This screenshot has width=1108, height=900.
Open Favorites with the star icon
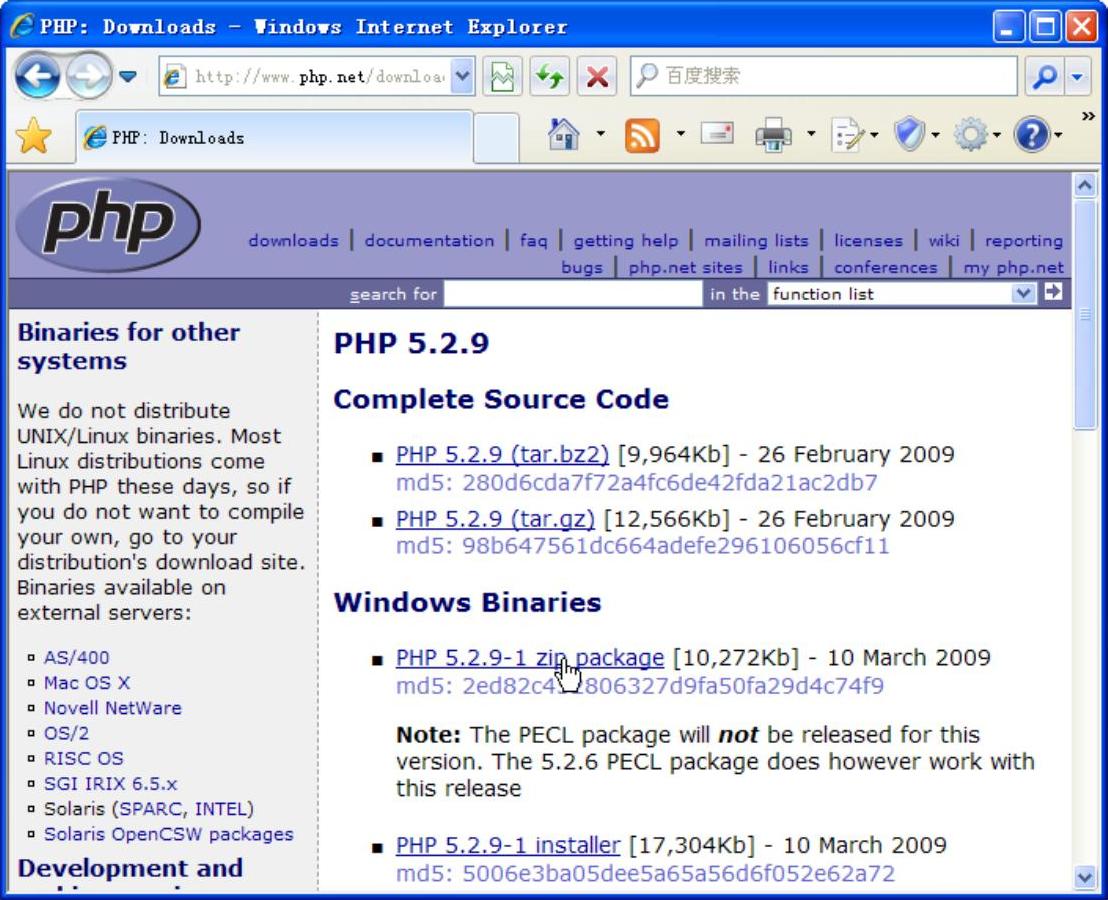(33, 136)
